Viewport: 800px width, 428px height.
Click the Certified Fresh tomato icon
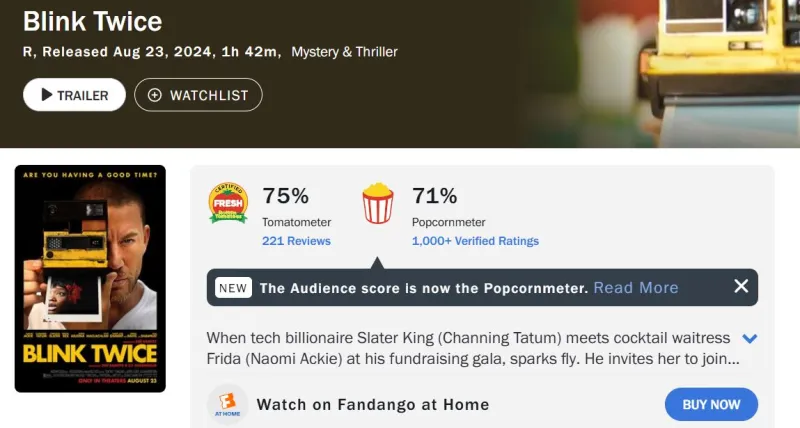tap(227, 203)
